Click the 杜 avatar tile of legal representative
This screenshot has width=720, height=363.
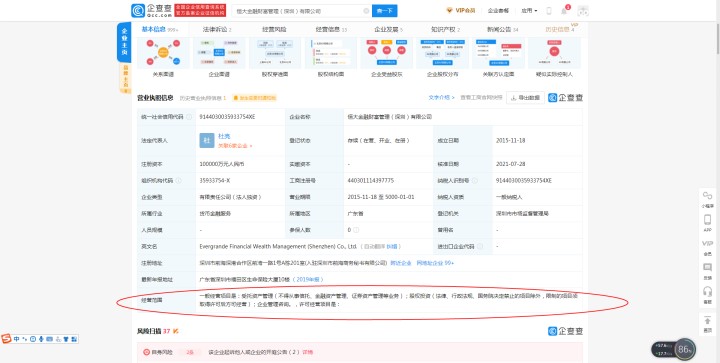[207, 140]
